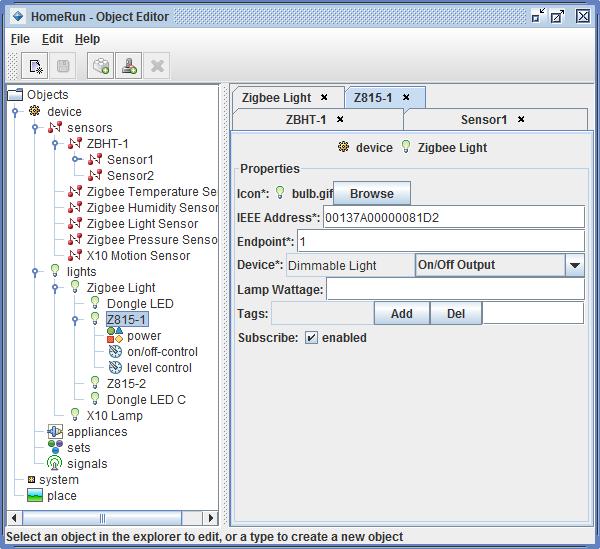Viewport: 600px width, 549px height.
Task: Click the Lamp Wattage input field
Action: click(x=455, y=289)
